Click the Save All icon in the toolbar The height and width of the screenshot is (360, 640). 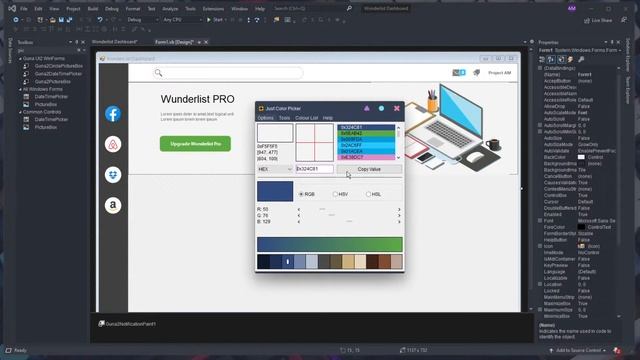(x=69, y=20)
